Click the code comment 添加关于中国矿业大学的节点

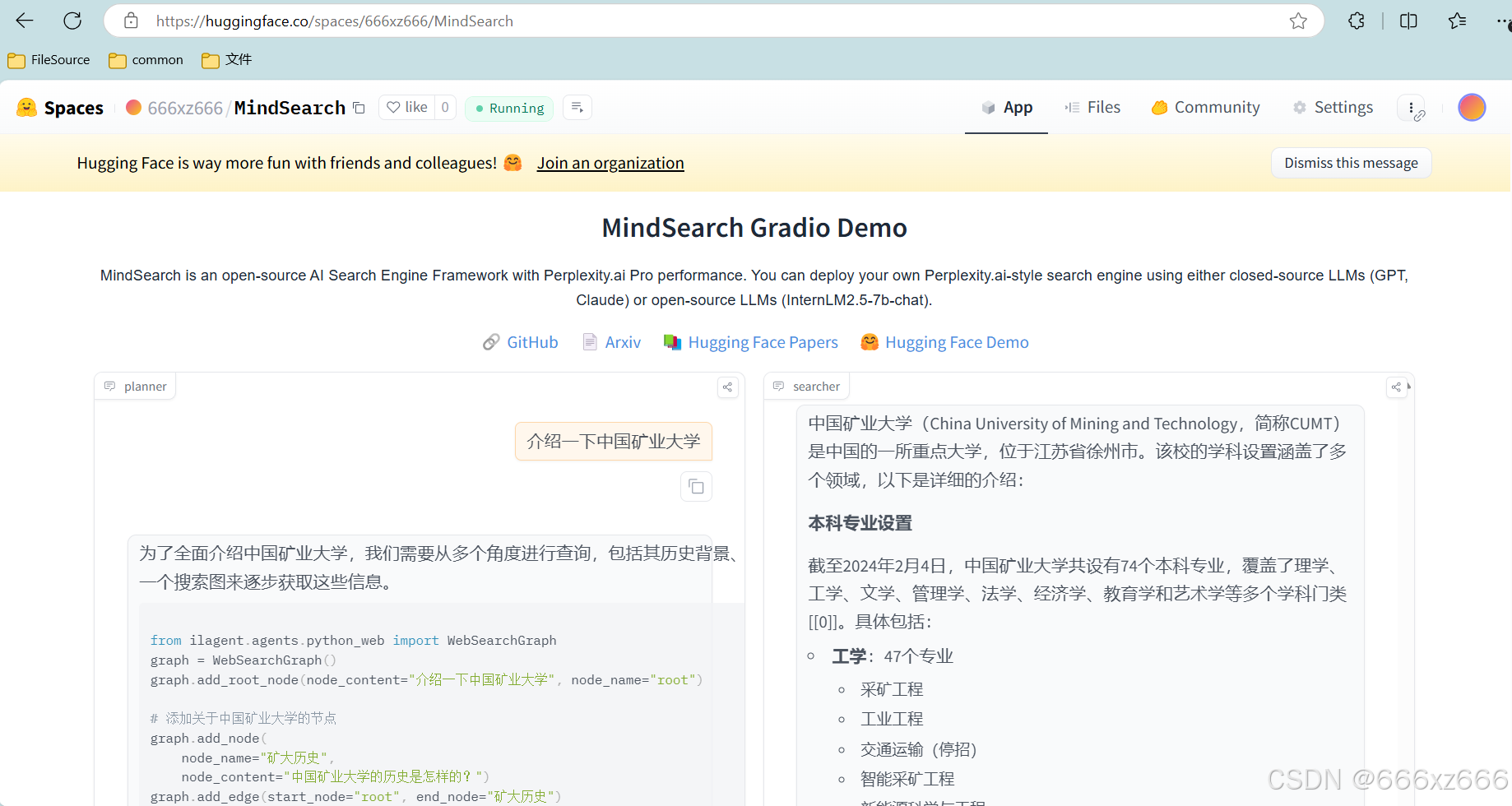click(243, 718)
